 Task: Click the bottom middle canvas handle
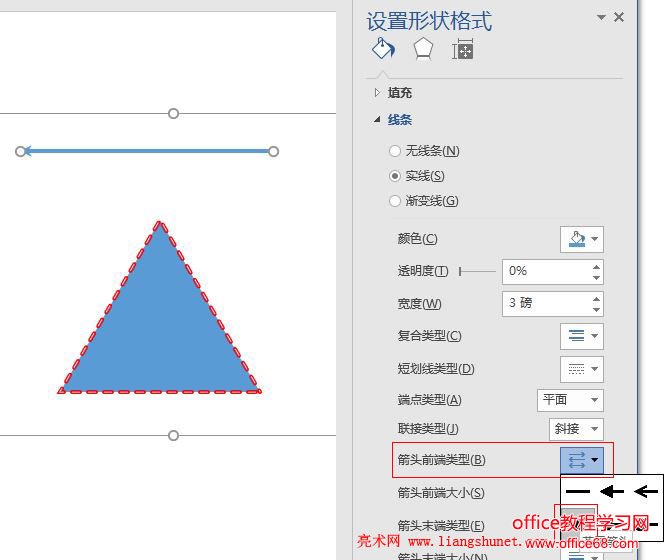click(173, 436)
